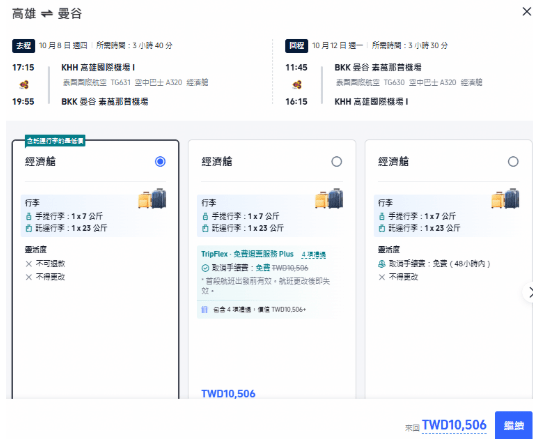Screen dimensions: 533x439
Task: Click the outbound 去程 label badge
Action: point(23,46)
